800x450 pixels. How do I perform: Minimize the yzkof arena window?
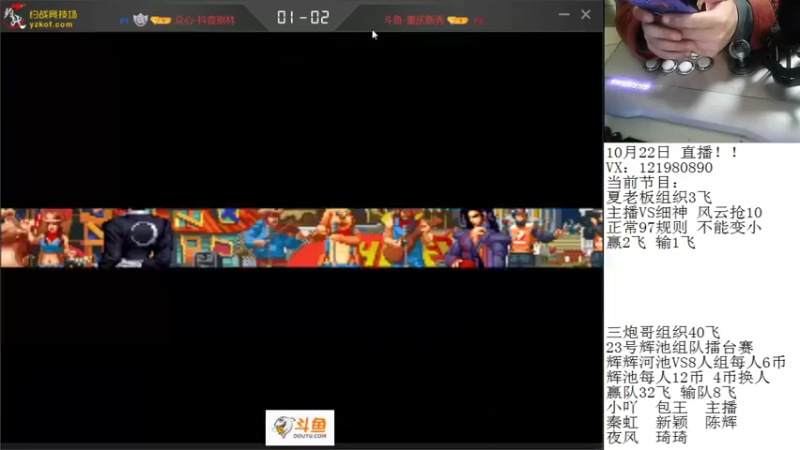pyautogui.click(x=564, y=14)
